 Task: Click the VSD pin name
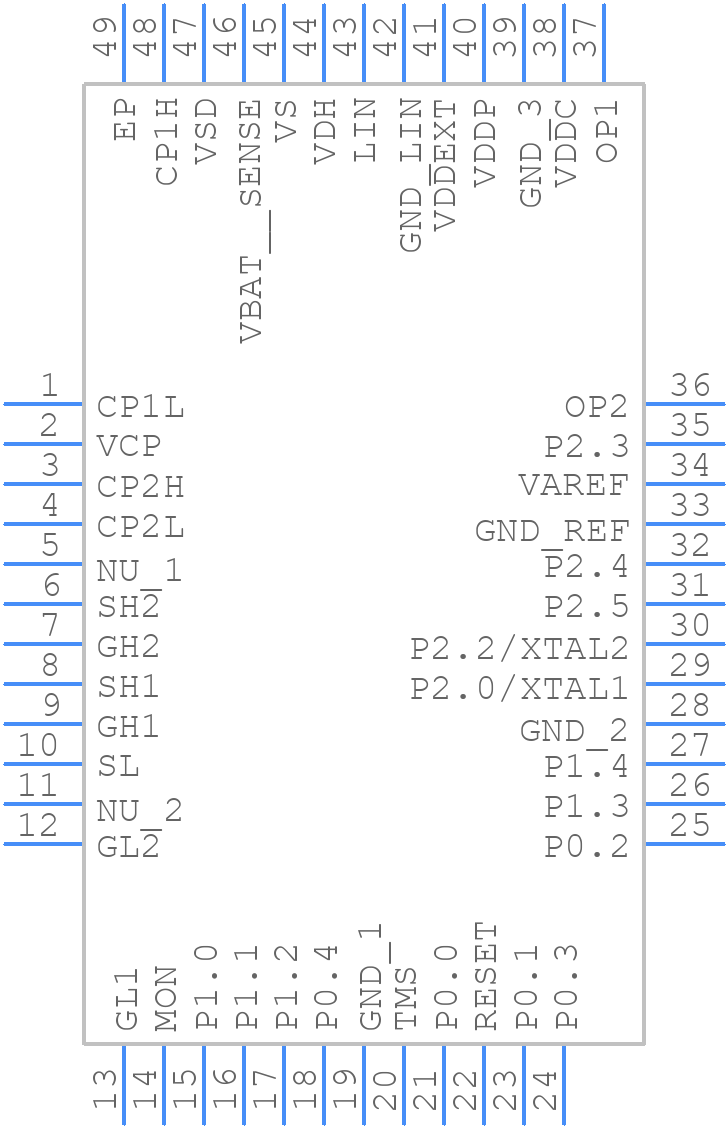[x=206, y=131]
